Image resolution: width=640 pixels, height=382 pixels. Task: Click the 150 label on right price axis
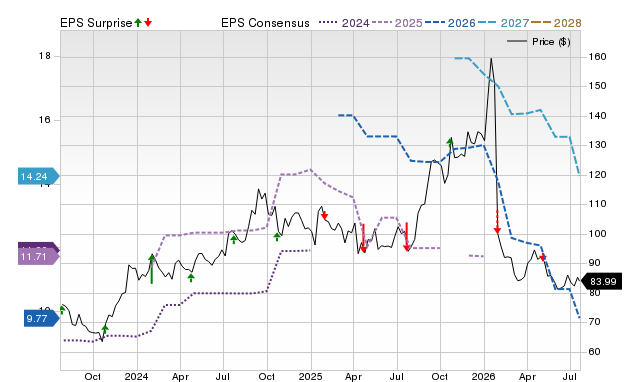click(598, 86)
